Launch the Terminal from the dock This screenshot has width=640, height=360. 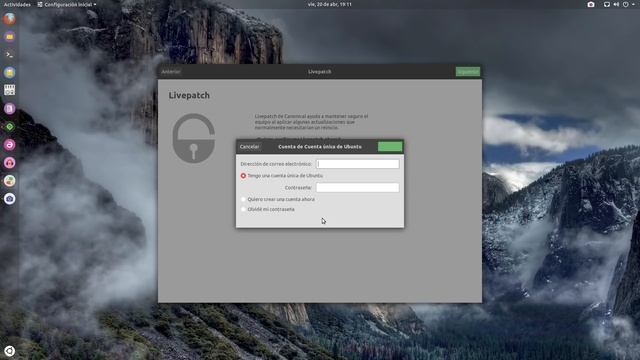pos(9,55)
